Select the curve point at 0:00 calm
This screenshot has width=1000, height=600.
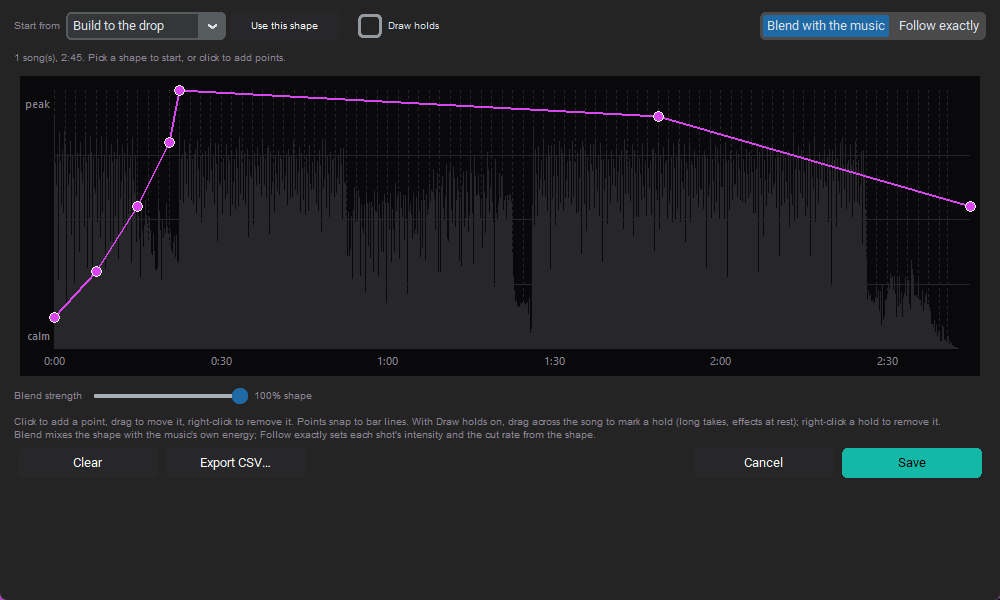pos(55,318)
